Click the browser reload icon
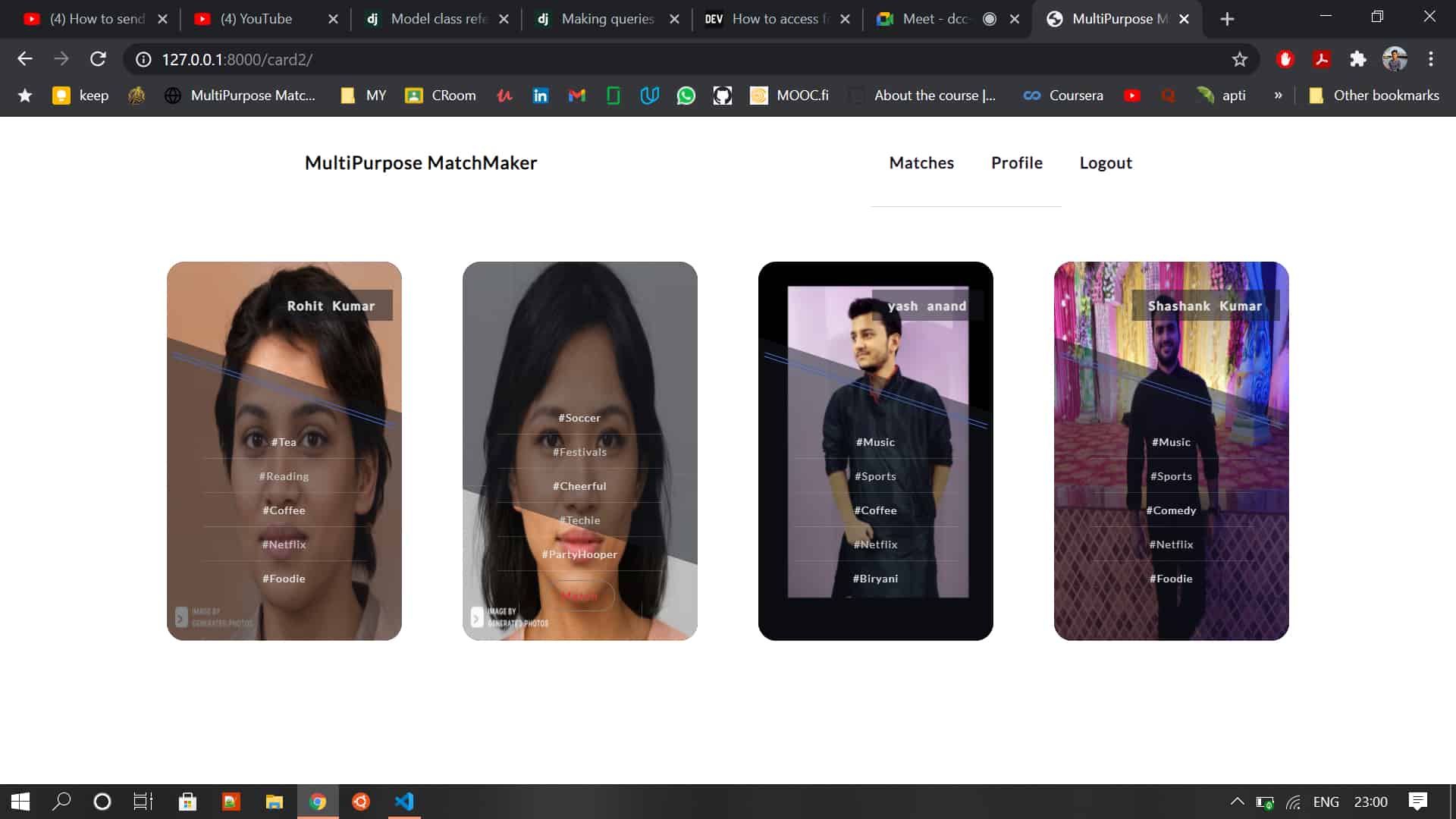 [98, 59]
